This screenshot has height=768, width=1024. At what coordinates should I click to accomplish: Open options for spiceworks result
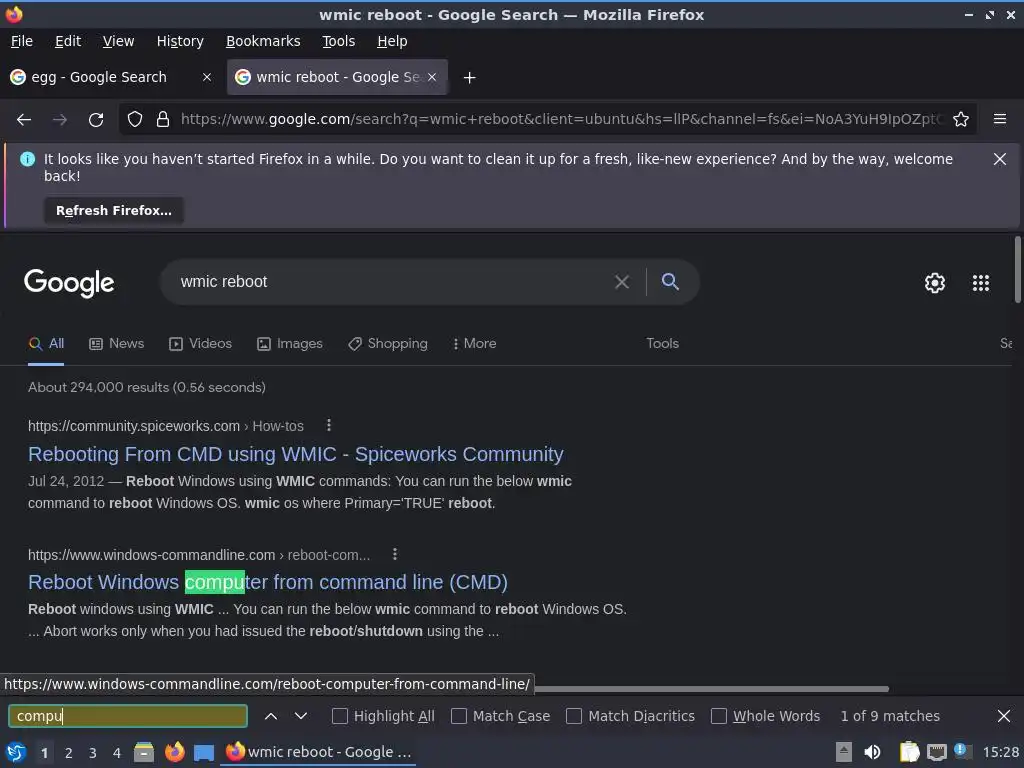(x=328, y=426)
